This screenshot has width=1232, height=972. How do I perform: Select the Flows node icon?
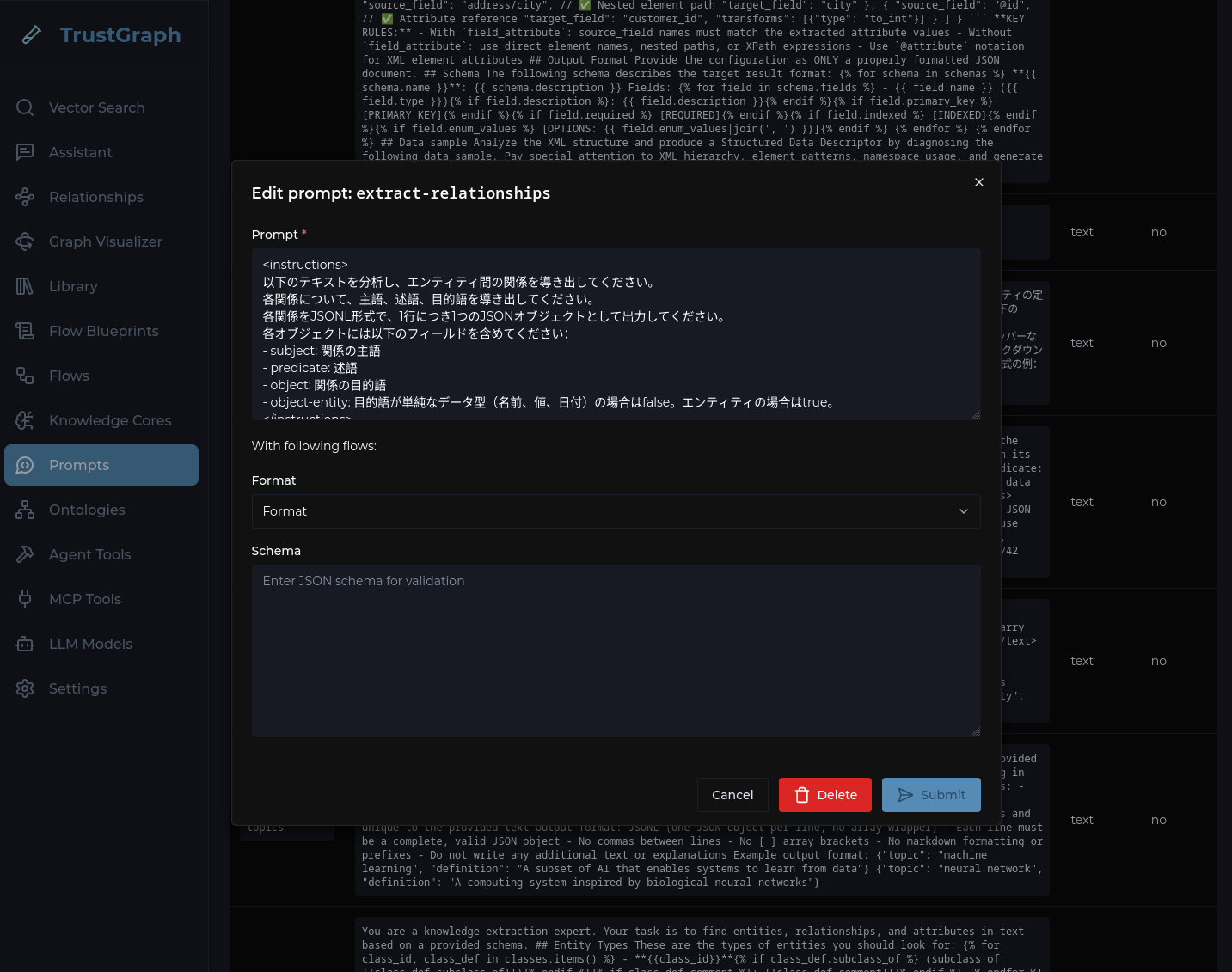[x=25, y=376]
